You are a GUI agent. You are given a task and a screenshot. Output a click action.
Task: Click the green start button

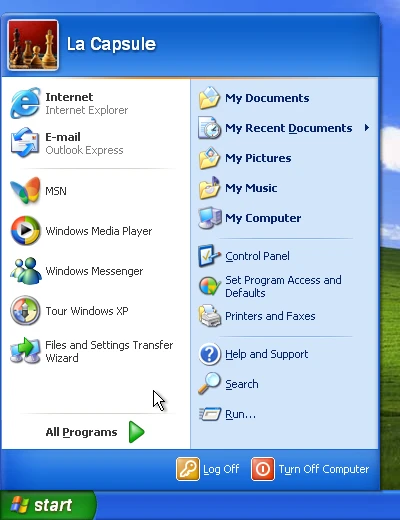pyautogui.click(x=48, y=505)
